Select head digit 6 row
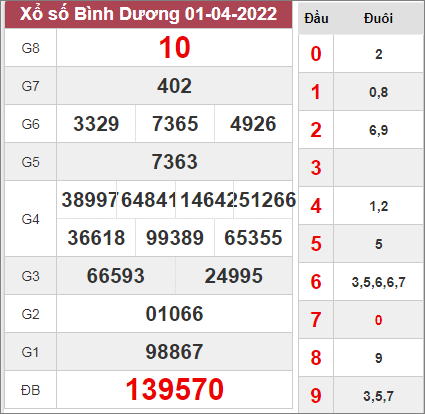The width and height of the screenshot is (425, 414). click(x=361, y=282)
